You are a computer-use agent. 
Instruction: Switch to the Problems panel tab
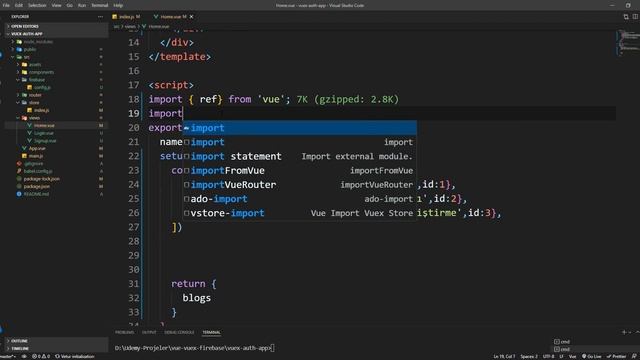(124, 332)
